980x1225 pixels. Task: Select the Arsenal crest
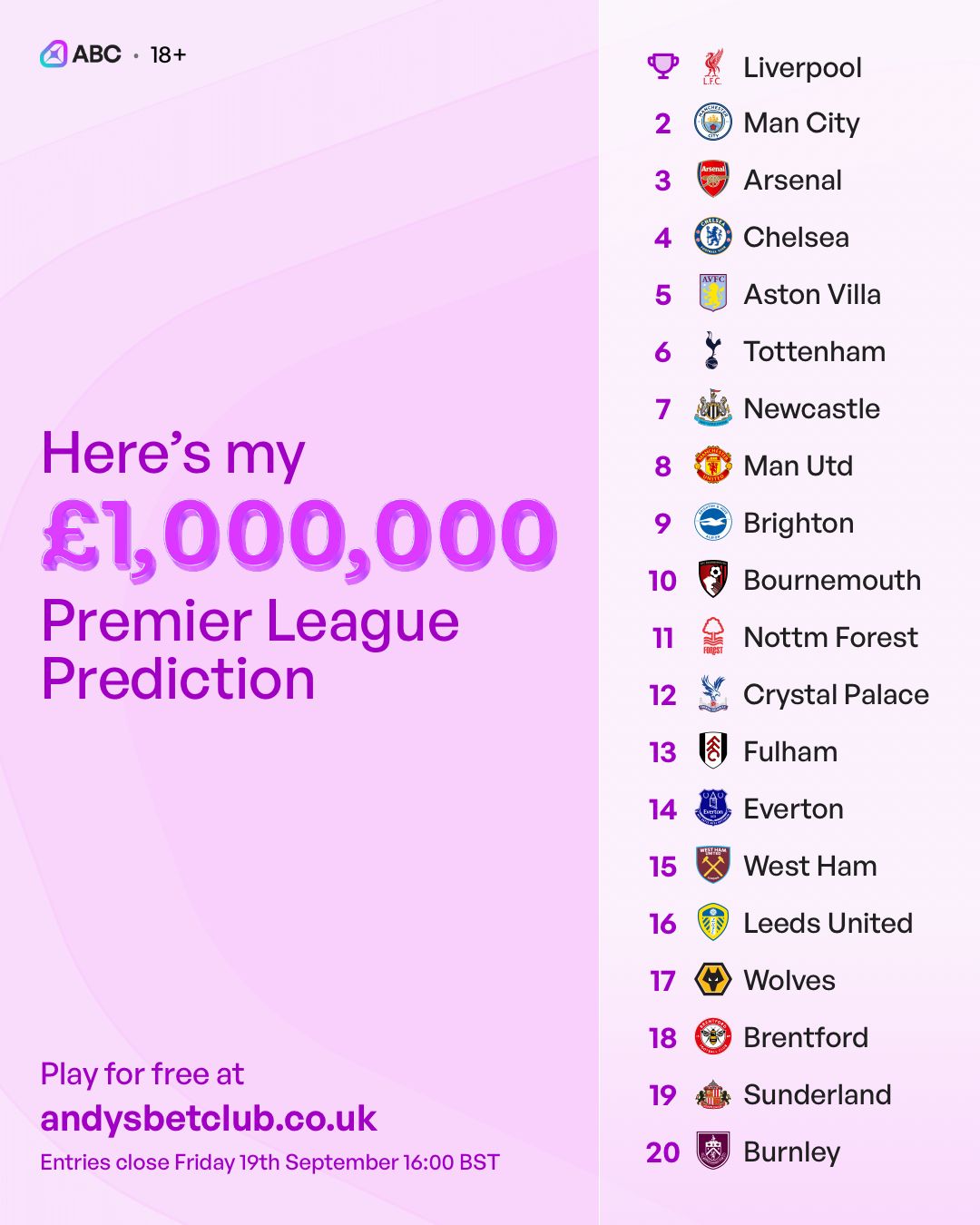713,180
